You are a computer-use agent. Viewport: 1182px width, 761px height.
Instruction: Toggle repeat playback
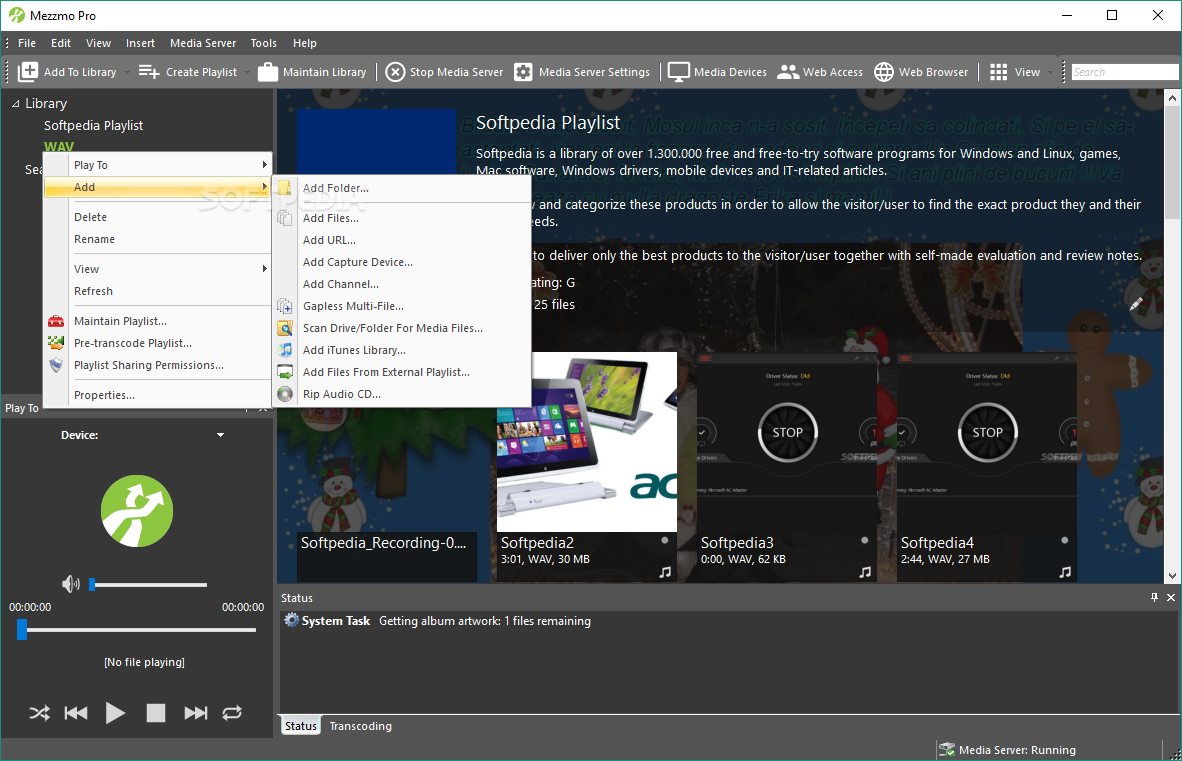[x=232, y=713]
